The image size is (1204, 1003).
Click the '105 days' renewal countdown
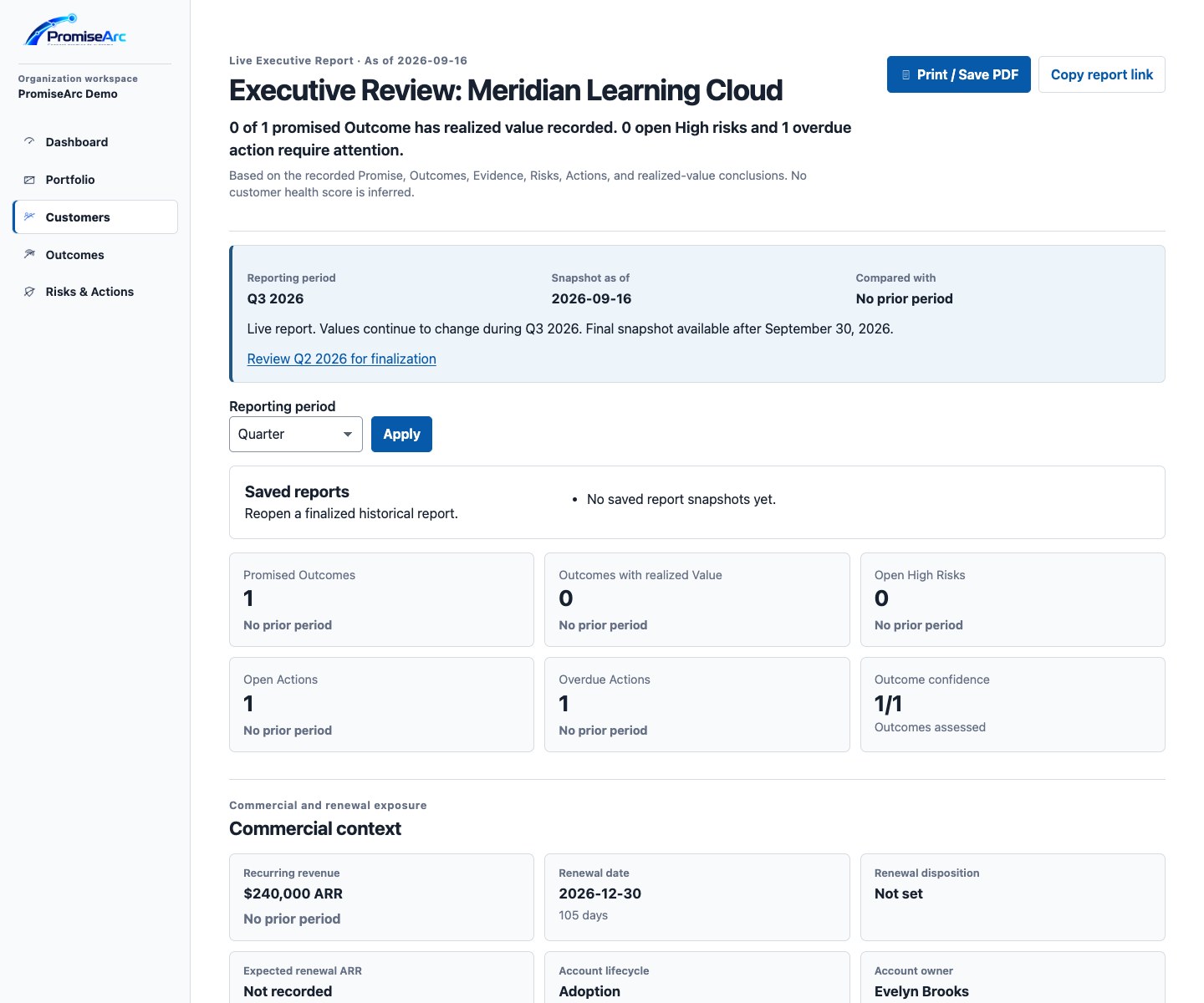coord(583,915)
